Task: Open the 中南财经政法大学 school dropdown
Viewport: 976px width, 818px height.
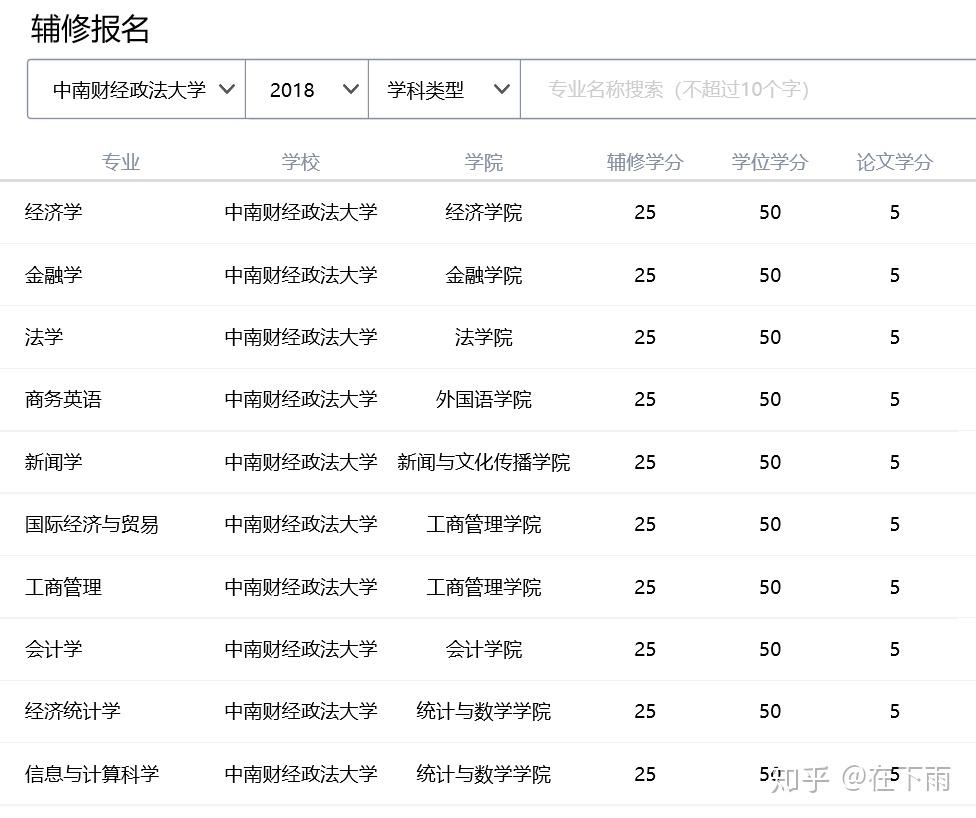Action: click(x=136, y=89)
